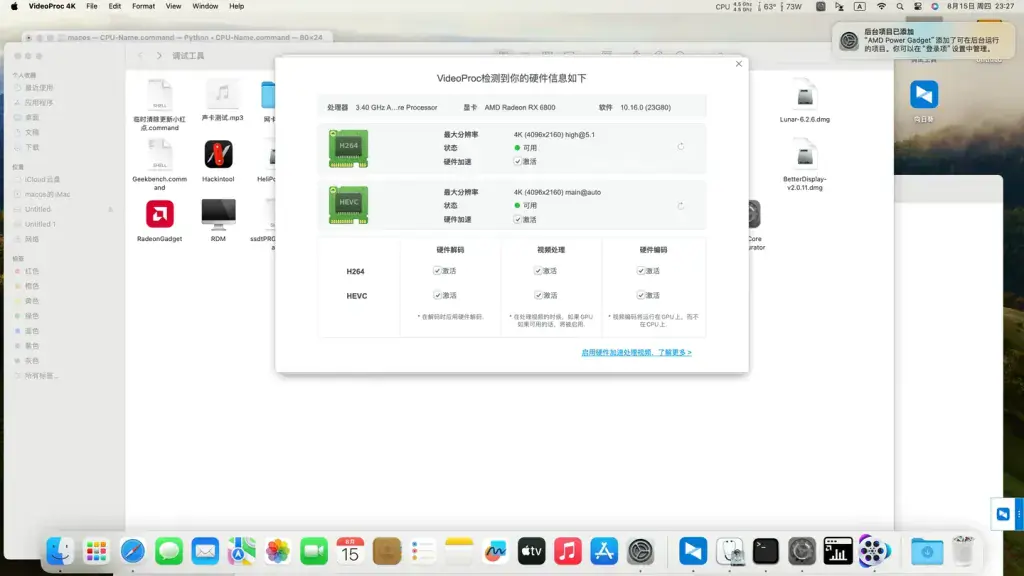Select 应用程序 in the Finder sidebar
The width and height of the screenshot is (1024, 576).
[39, 103]
